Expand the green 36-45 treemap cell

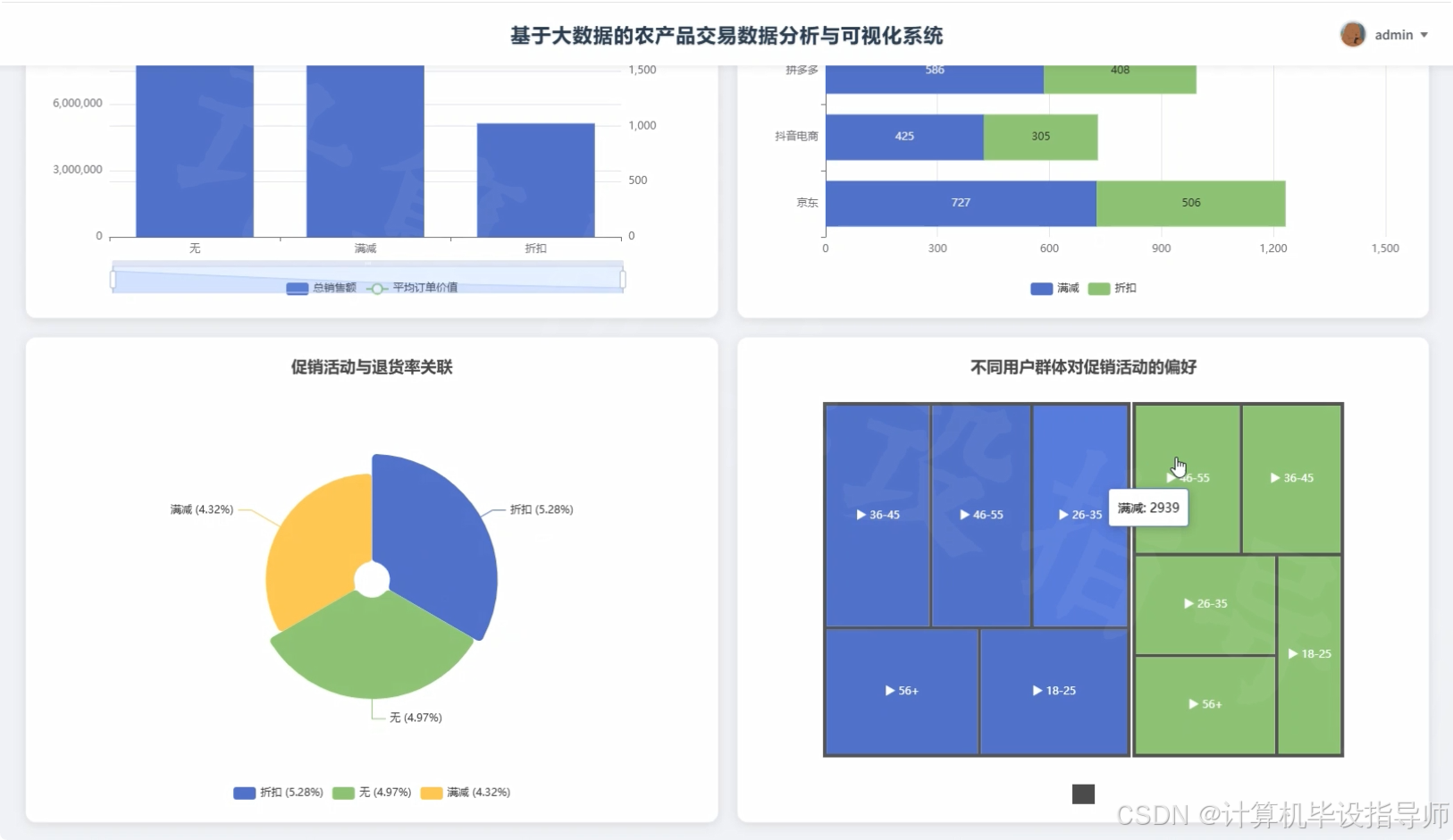tap(1292, 478)
